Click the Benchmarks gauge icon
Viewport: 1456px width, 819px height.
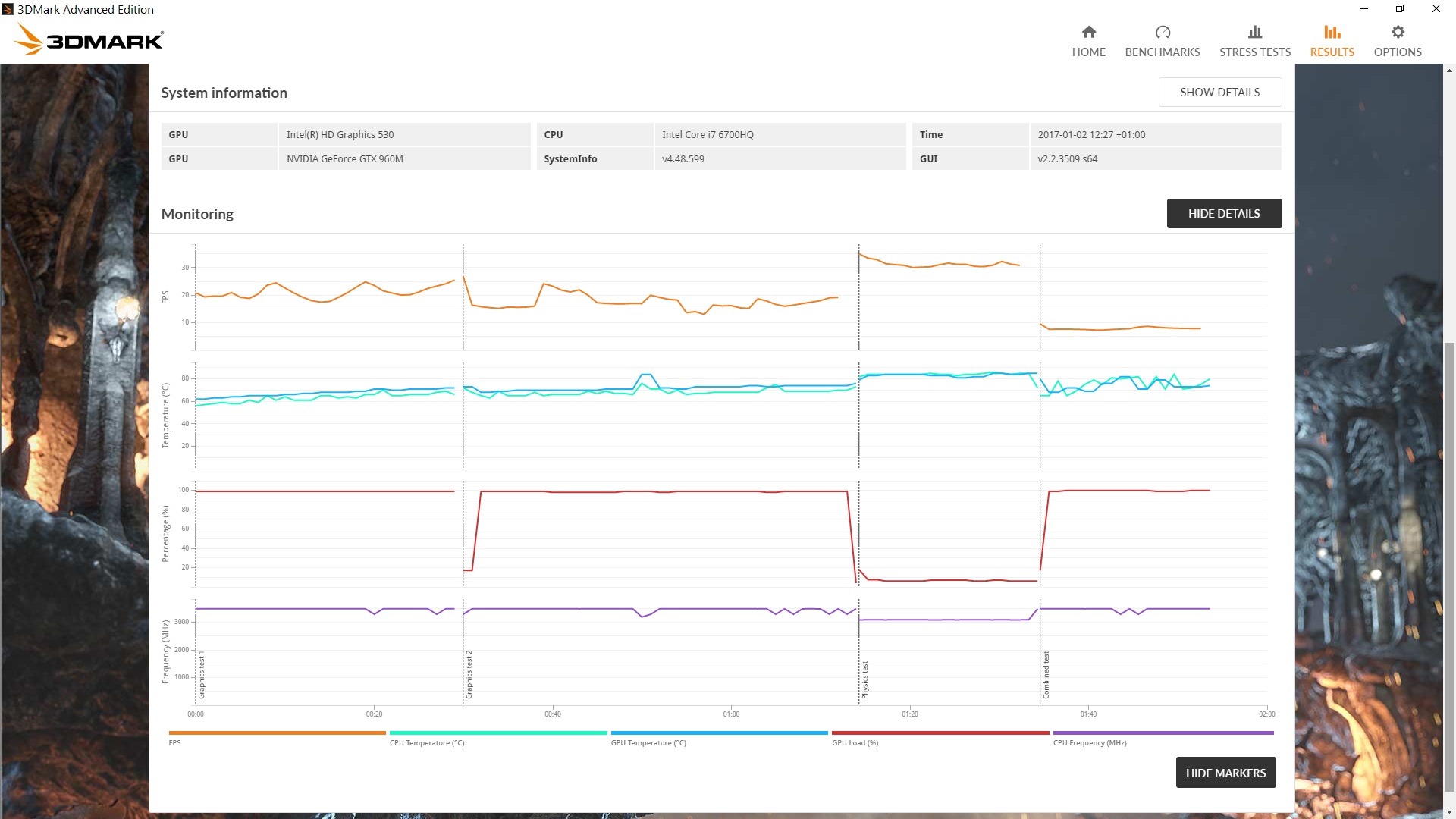[1163, 32]
